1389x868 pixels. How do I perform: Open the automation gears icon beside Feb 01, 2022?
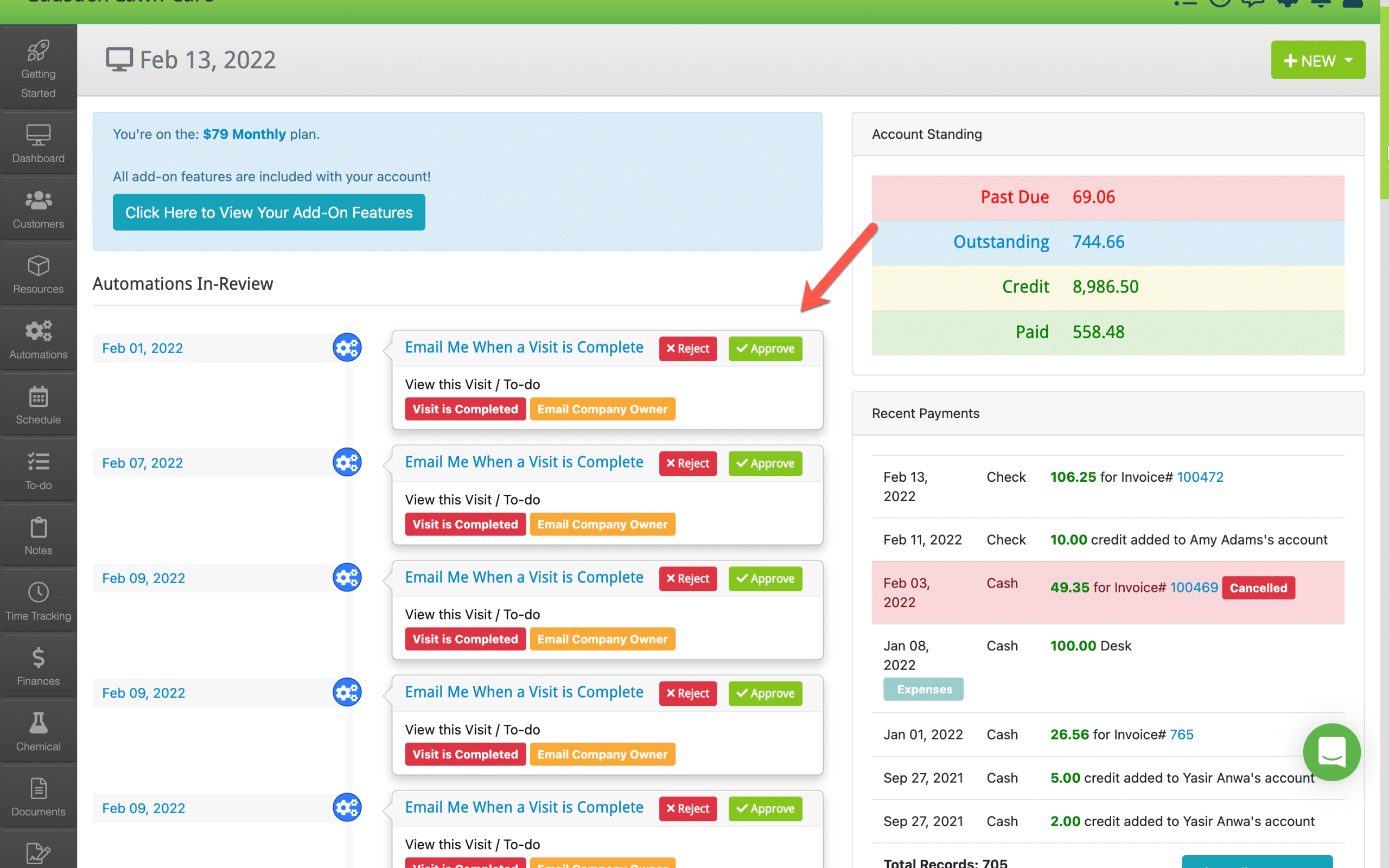[x=347, y=347]
